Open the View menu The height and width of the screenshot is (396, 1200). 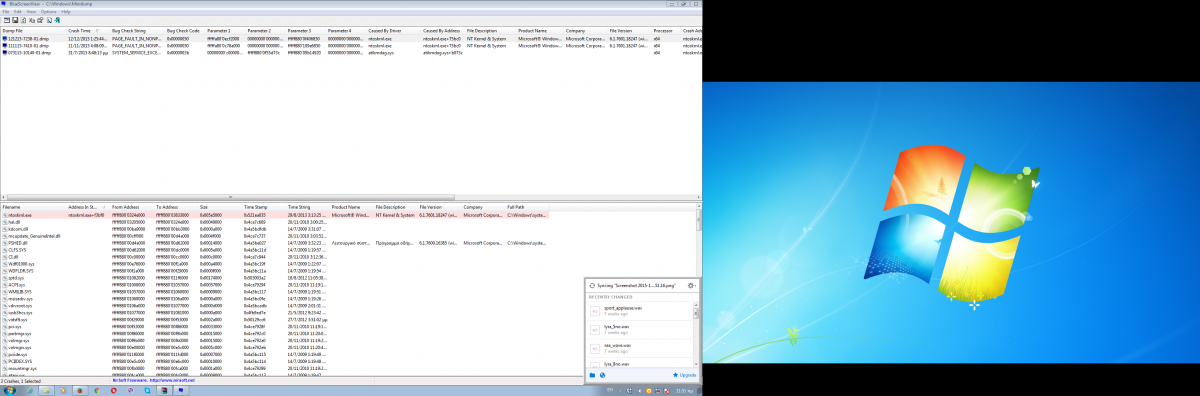(31, 12)
